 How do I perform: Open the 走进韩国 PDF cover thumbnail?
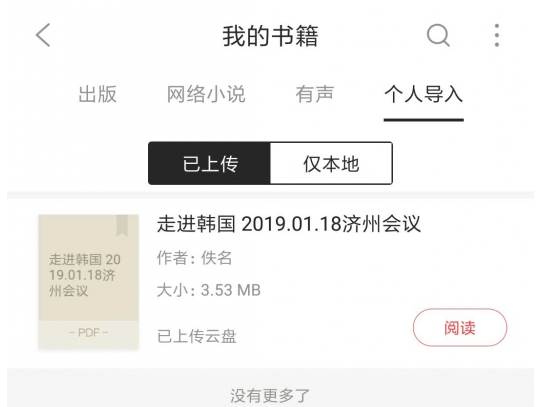(88, 282)
